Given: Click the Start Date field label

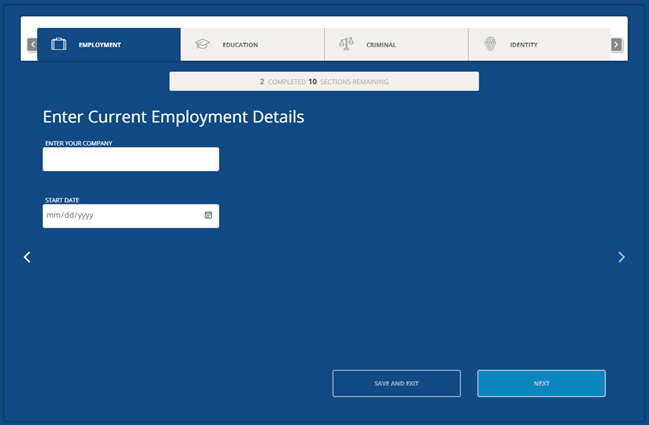Looking at the screenshot, I should click(x=62, y=200).
